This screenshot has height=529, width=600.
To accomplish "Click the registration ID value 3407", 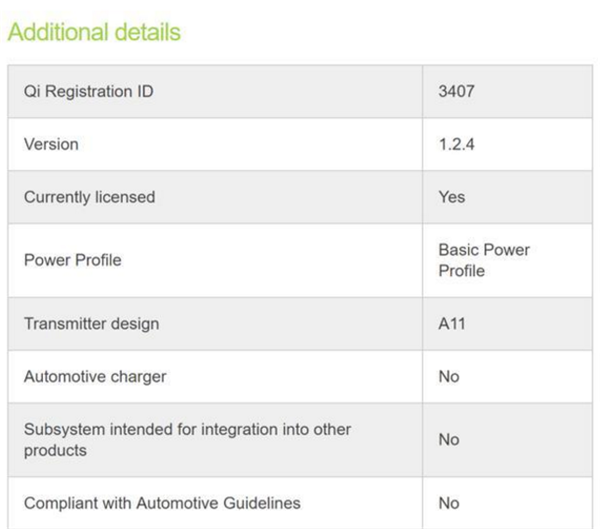I will (x=457, y=91).
